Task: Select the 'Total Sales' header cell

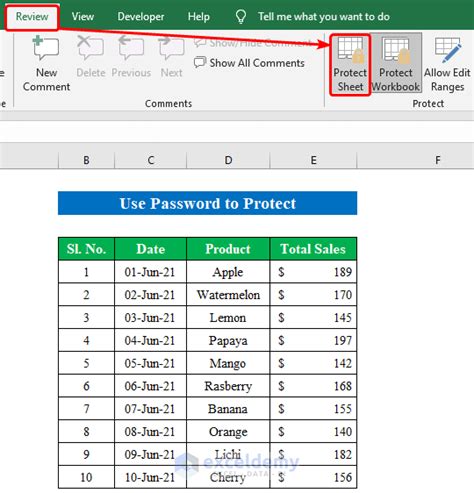Action: (x=313, y=249)
